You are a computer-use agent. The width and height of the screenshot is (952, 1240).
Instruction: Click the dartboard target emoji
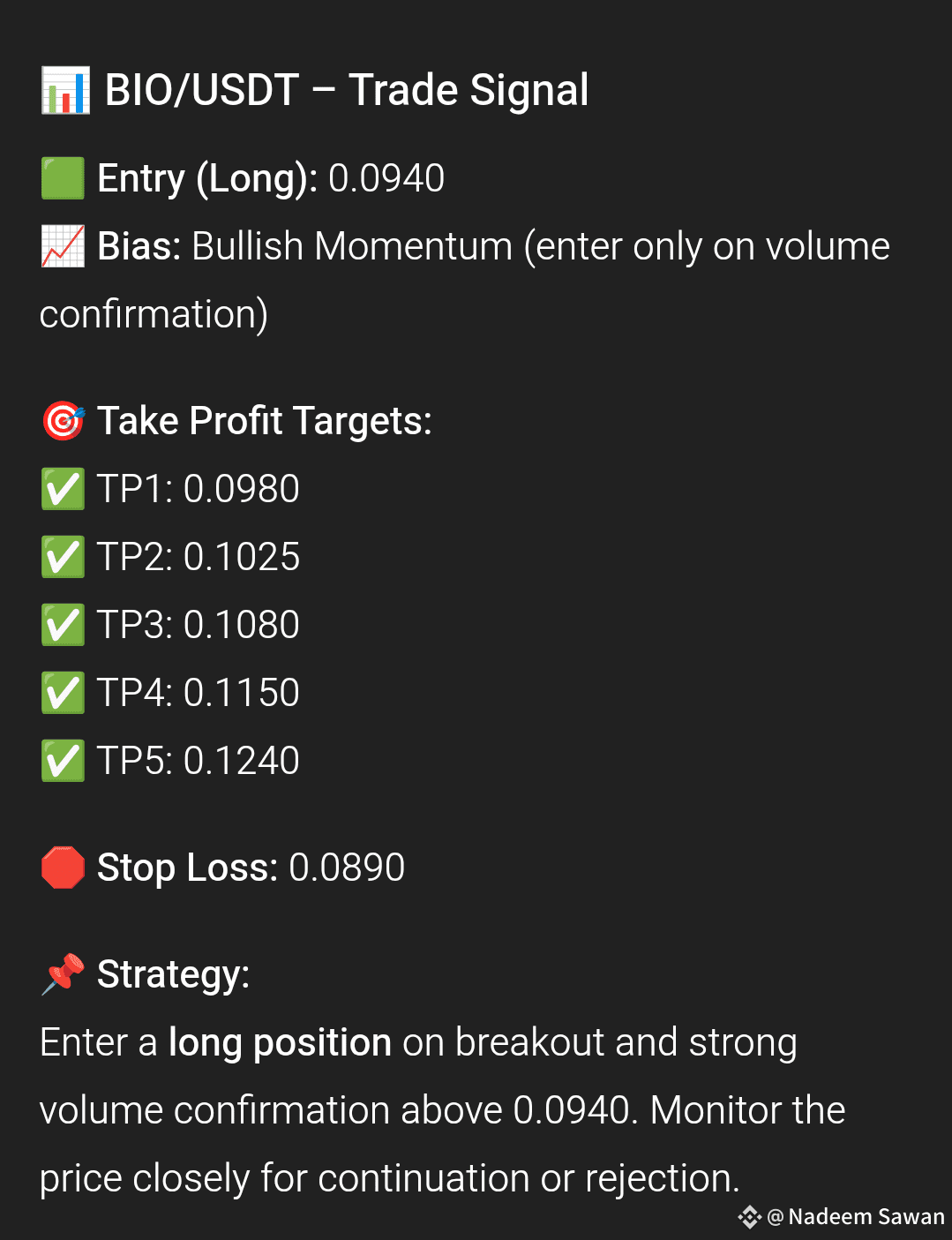point(63,421)
